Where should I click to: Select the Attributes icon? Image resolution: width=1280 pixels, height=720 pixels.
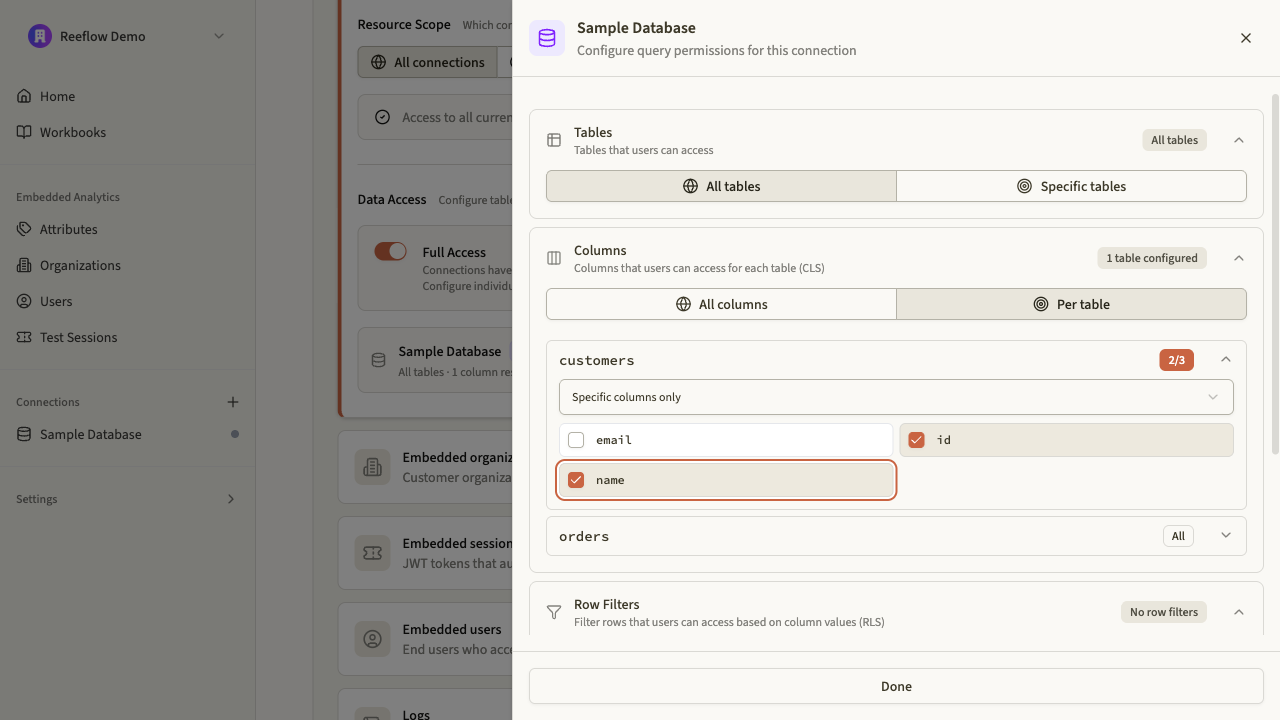24,229
